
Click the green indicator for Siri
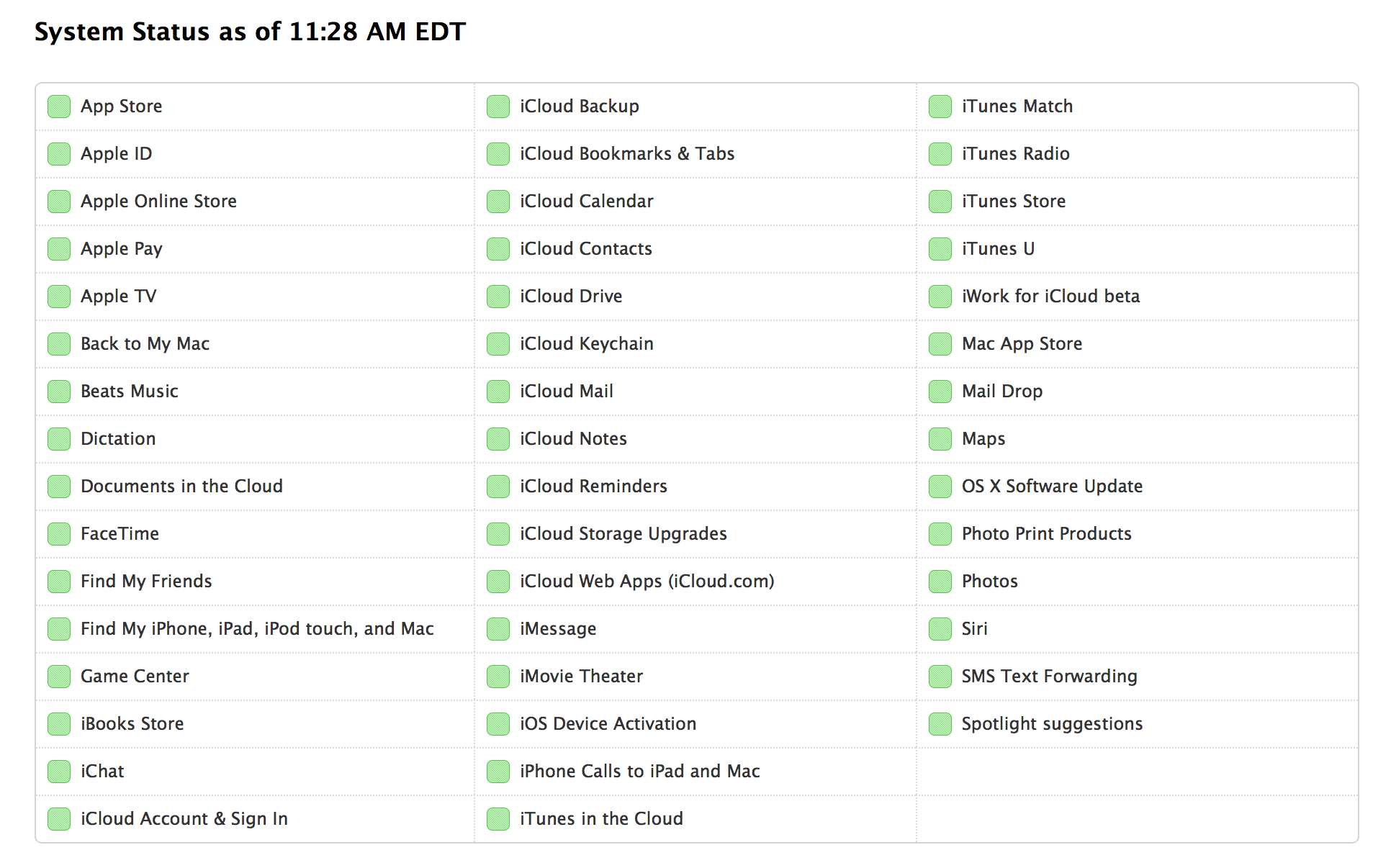click(x=940, y=629)
